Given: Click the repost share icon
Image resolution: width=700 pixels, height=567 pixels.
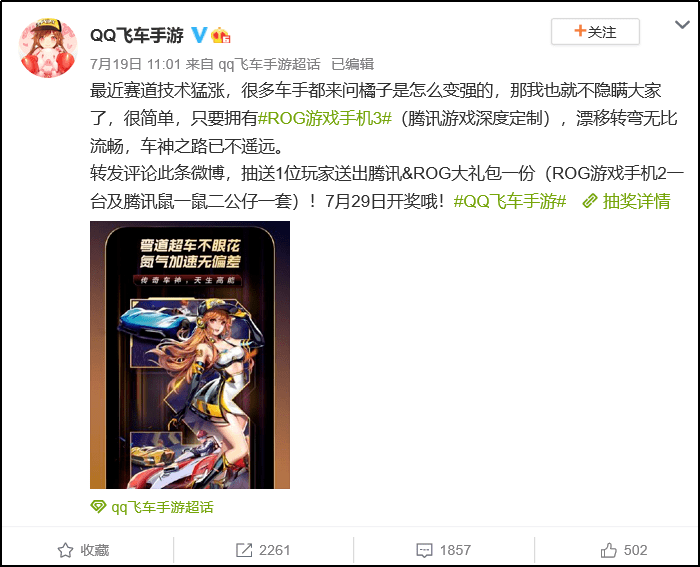Looking at the screenshot, I should point(244,550).
